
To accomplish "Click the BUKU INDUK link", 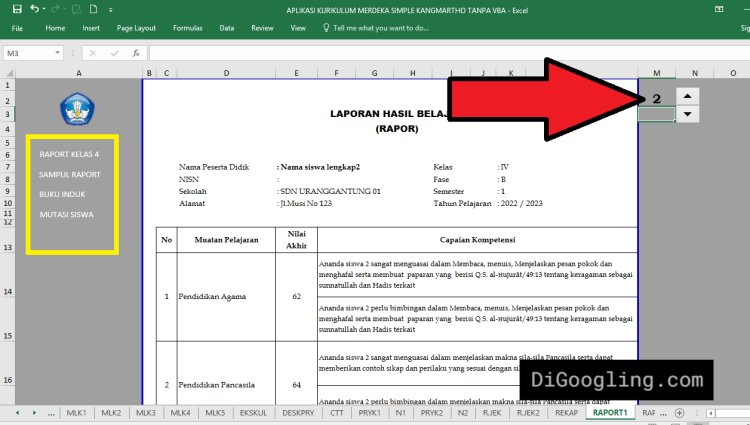I will tap(62, 194).
